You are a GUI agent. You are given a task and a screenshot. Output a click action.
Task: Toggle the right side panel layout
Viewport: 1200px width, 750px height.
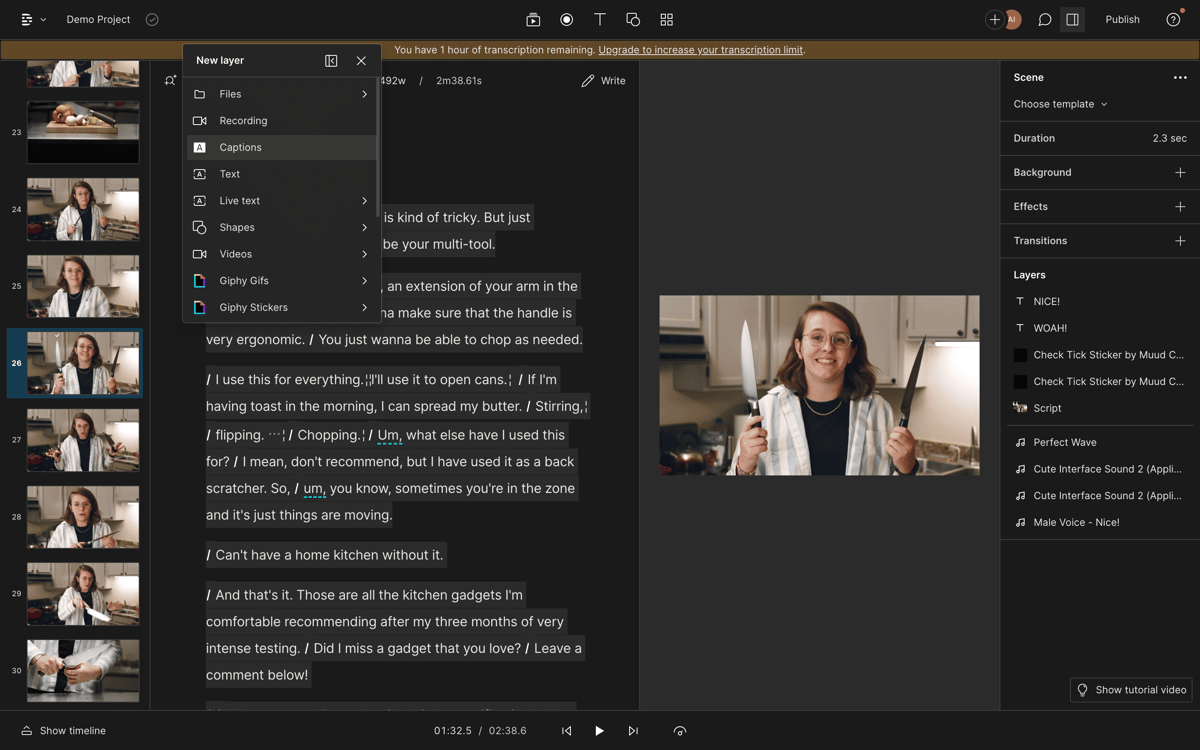[1072, 19]
